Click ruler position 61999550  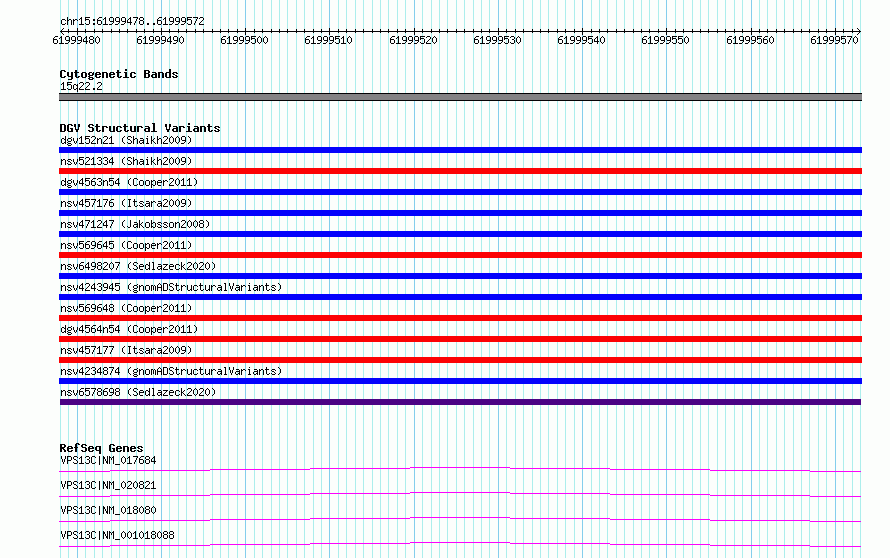(x=665, y=40)
